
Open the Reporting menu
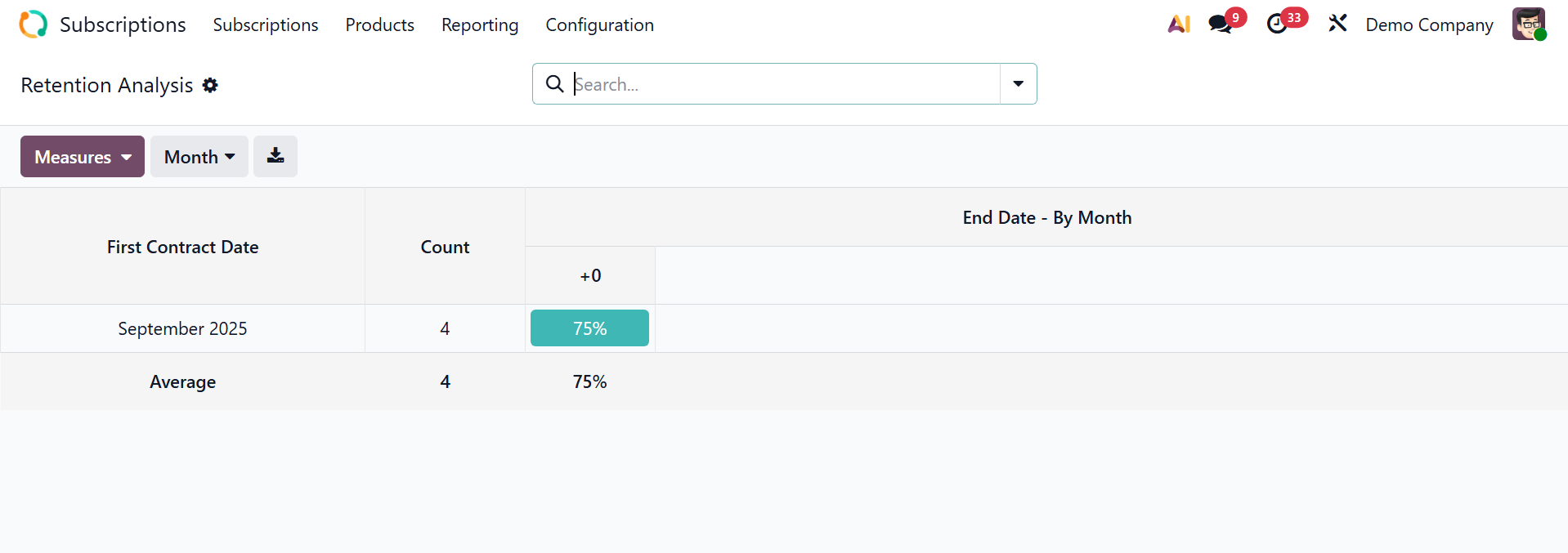pyautogui.click(x=480, y=25)
